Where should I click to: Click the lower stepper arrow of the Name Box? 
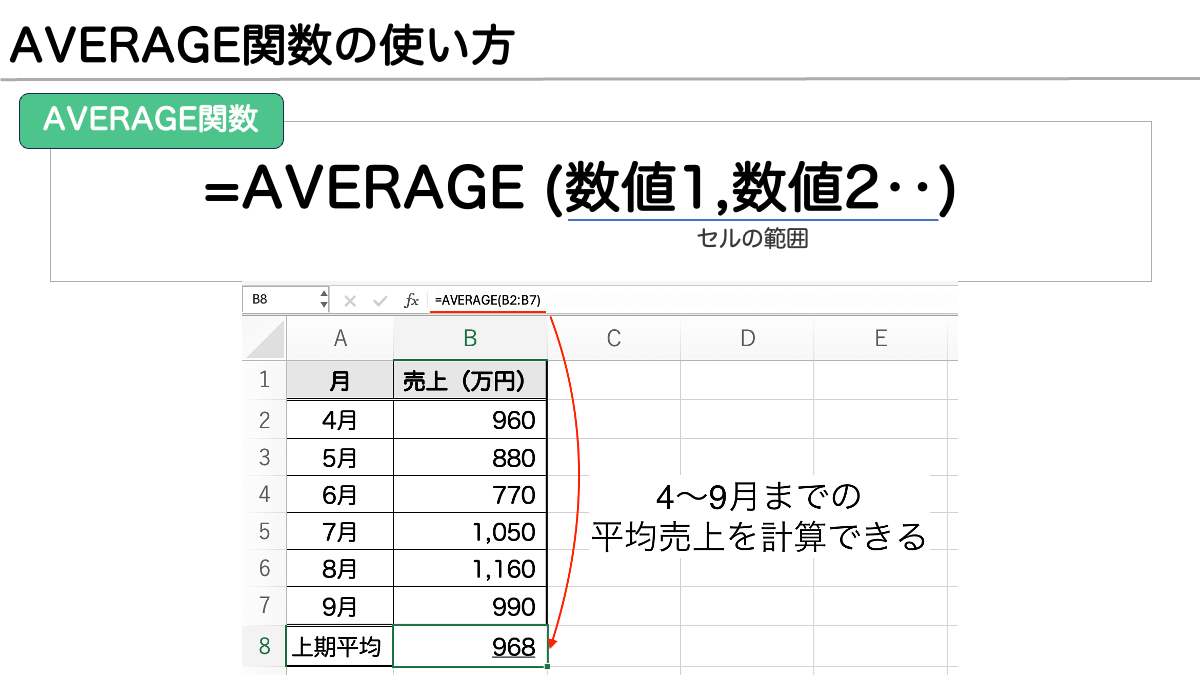[325, 304]
